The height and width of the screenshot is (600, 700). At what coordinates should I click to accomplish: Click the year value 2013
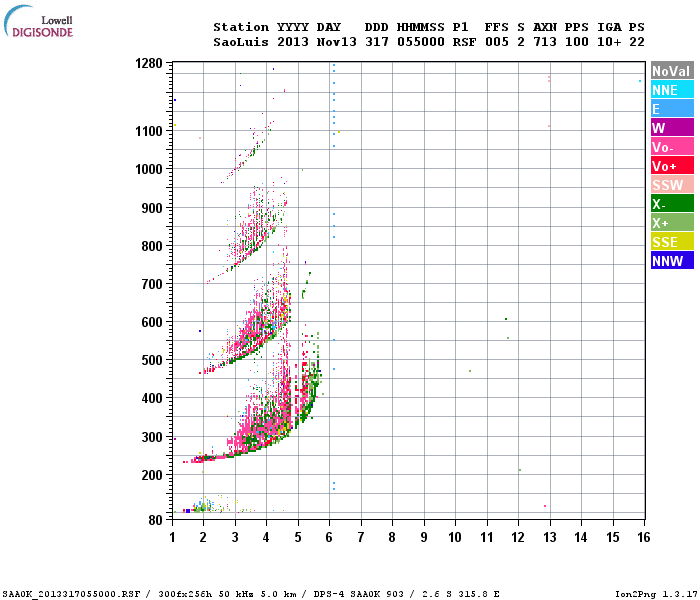coord(293,42)
